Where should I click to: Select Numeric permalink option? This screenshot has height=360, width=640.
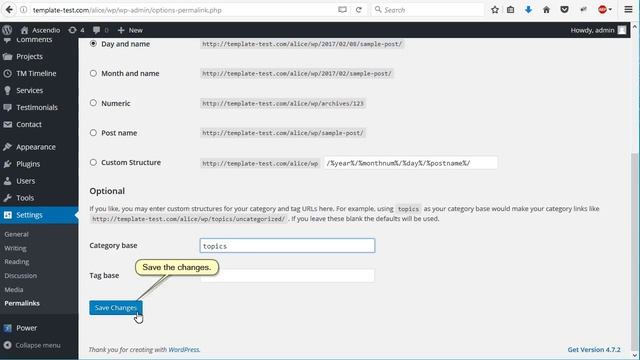93,103
